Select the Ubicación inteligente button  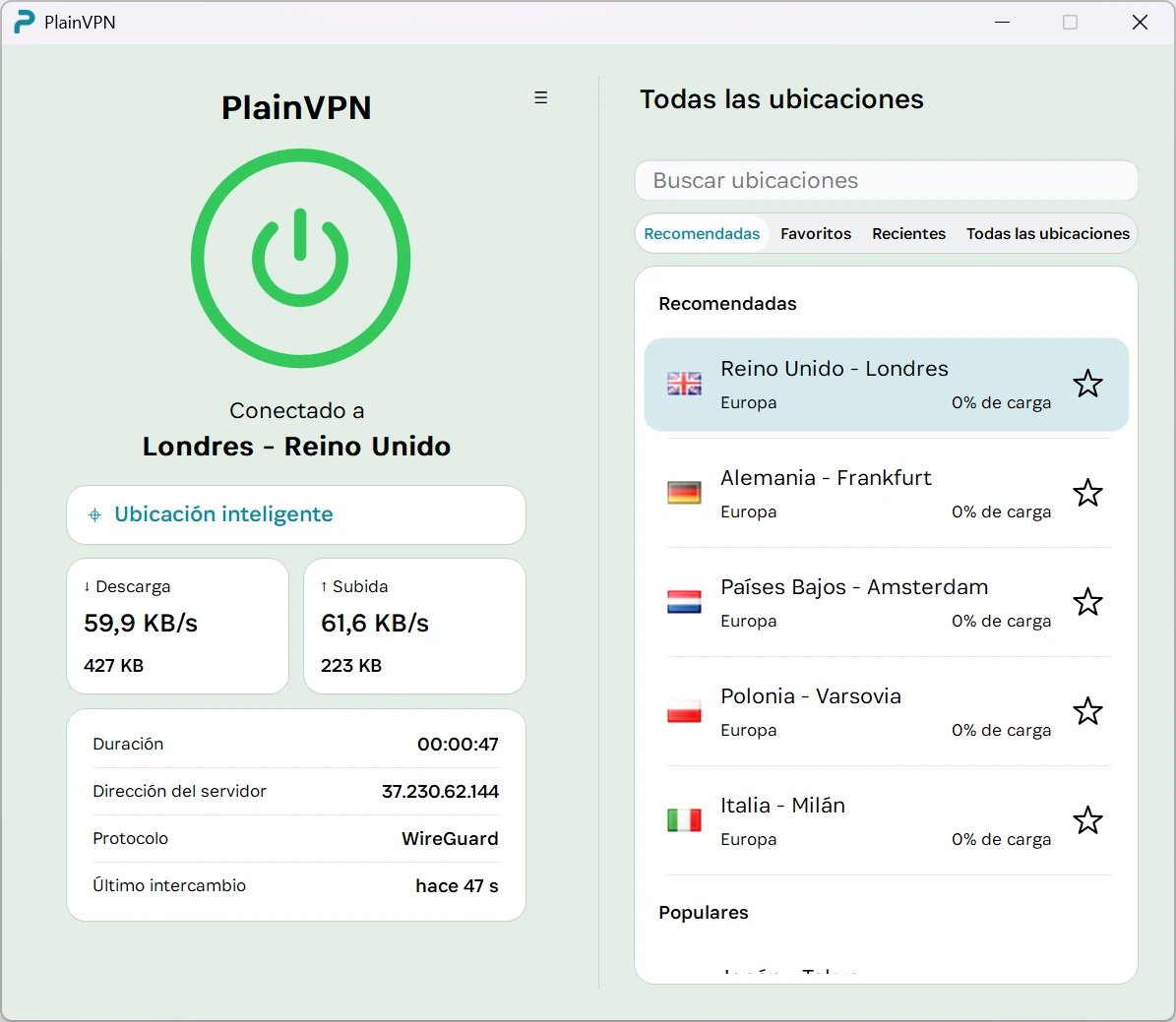tap(296, 515)
